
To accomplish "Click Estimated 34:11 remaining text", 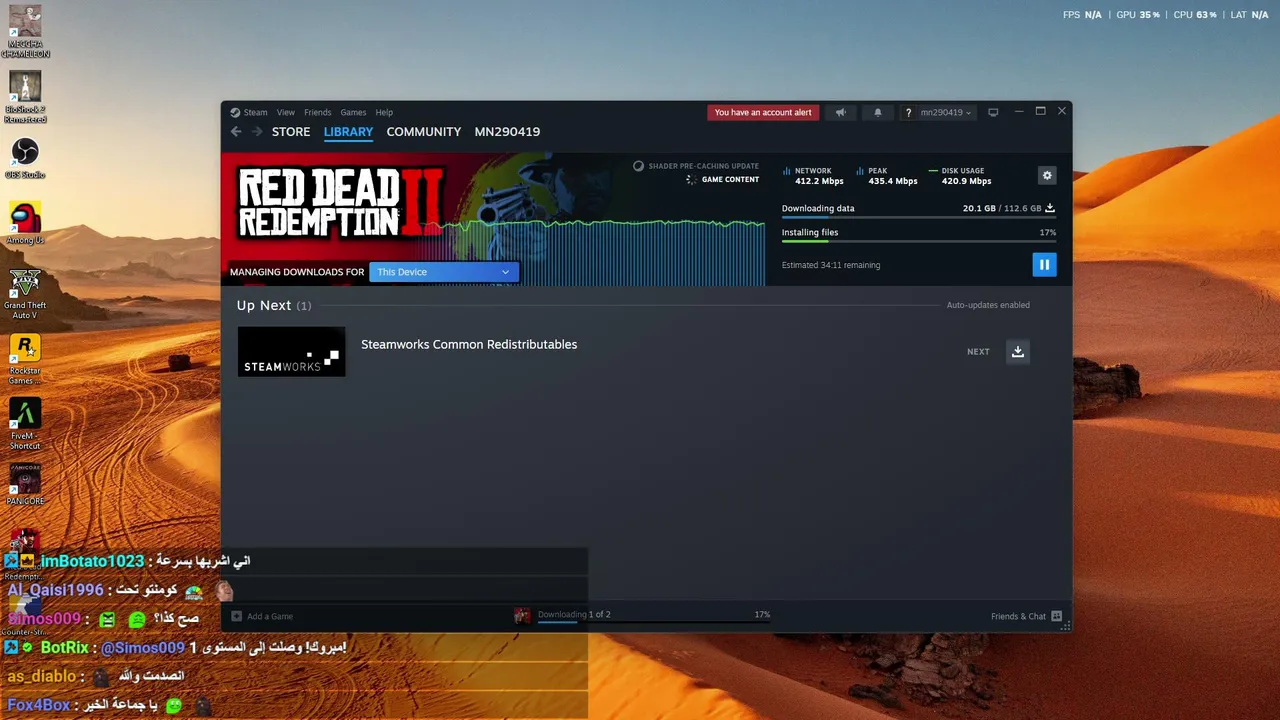I will coord(831,265).
